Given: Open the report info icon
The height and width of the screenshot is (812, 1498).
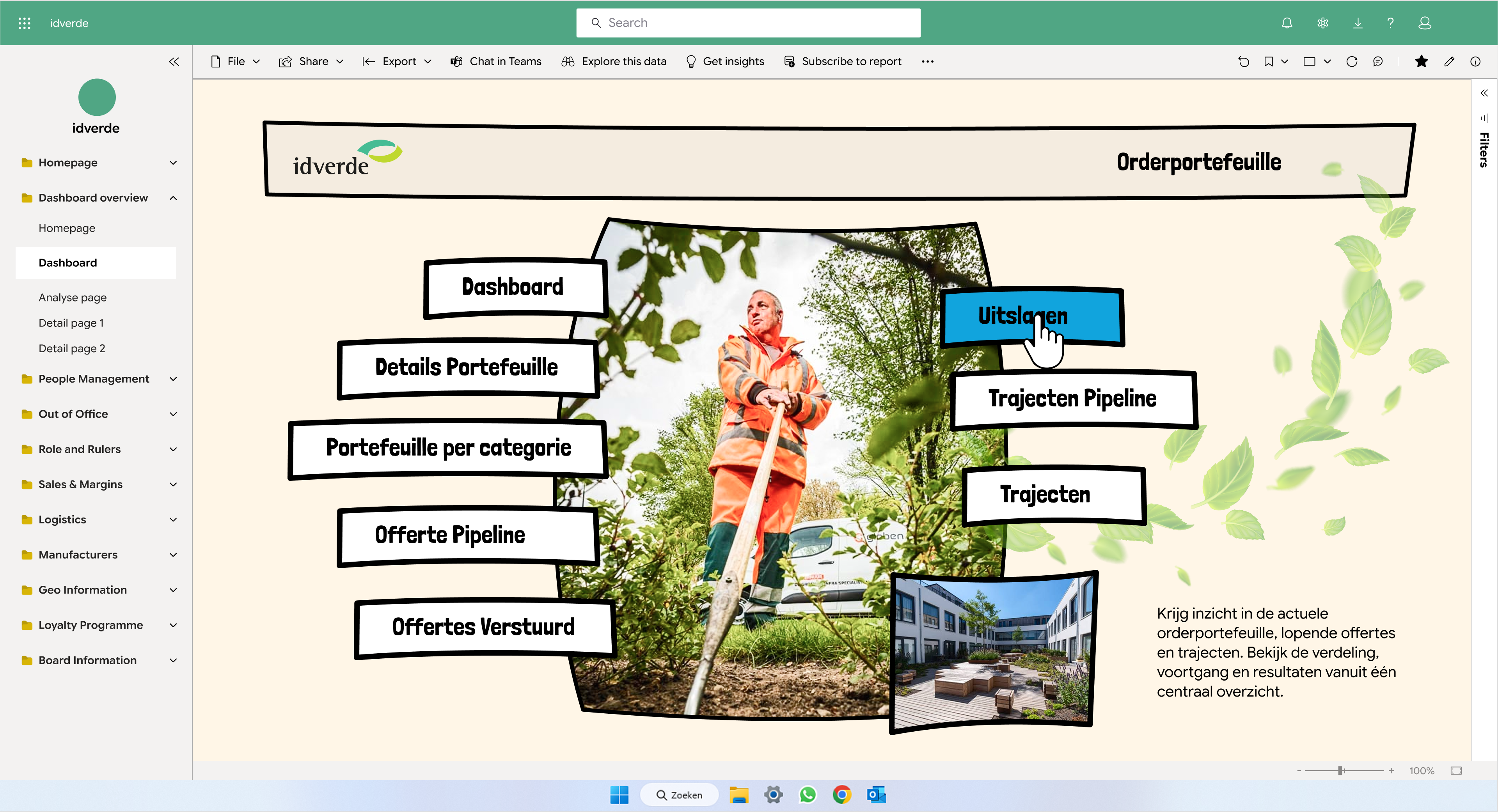Looking at the screenshot, I should click(x=1475, y=62).
